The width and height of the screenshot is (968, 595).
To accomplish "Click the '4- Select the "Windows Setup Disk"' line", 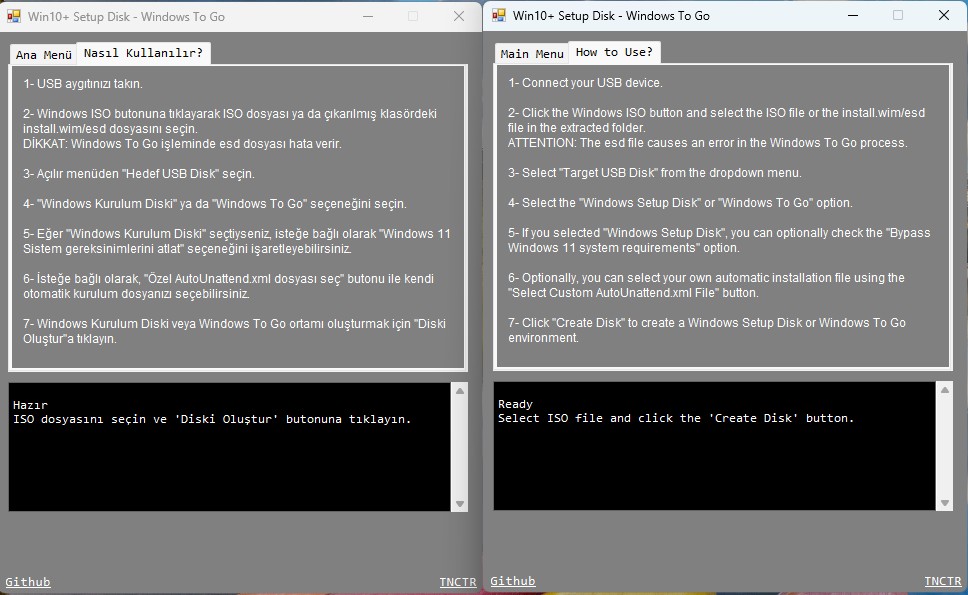I will 680,202.
